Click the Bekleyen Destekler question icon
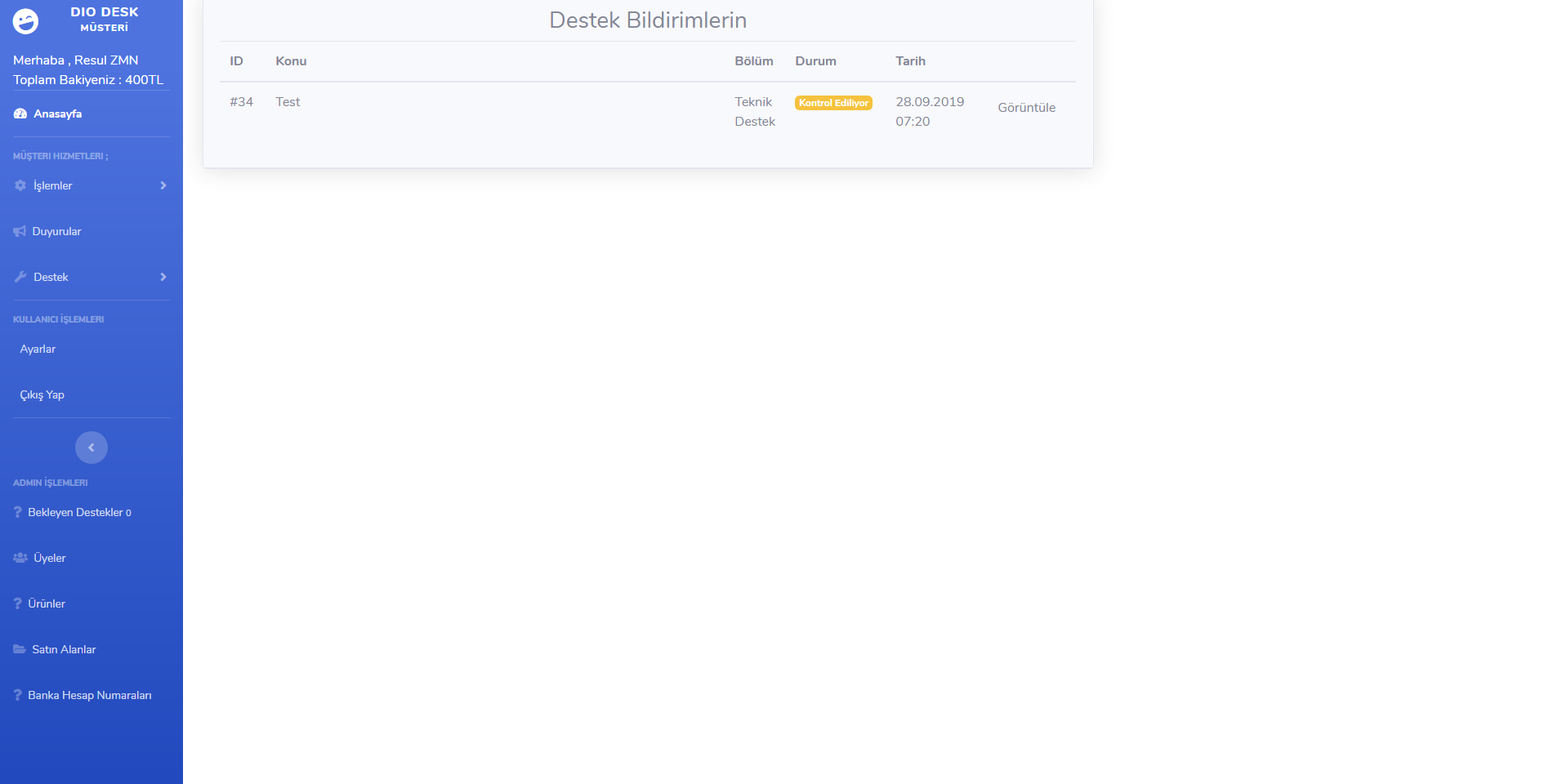Screen dimensions: 1567x784 [x=17, y=512]
